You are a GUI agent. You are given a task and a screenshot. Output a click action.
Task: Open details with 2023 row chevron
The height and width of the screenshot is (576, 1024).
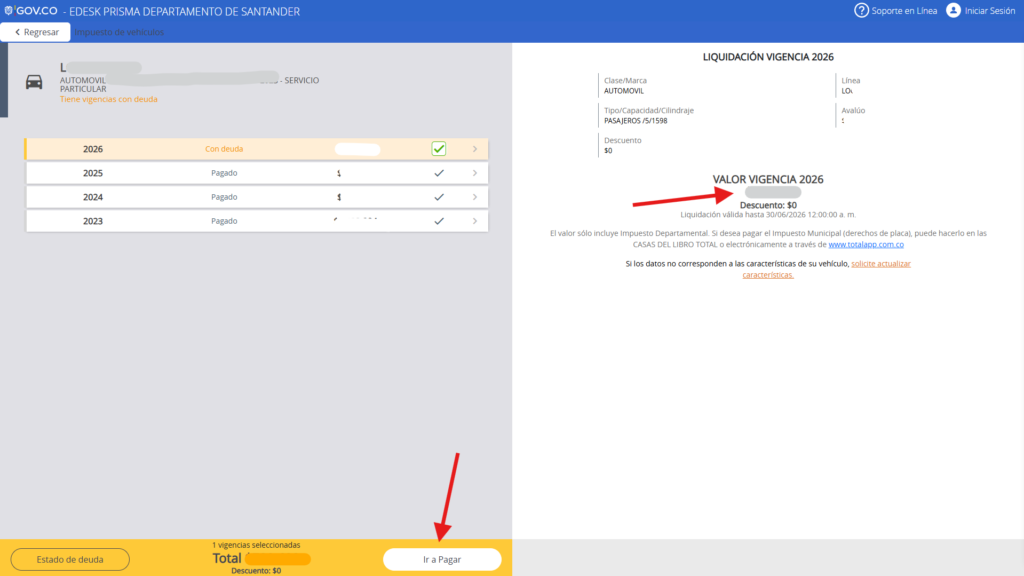point(474,221)
